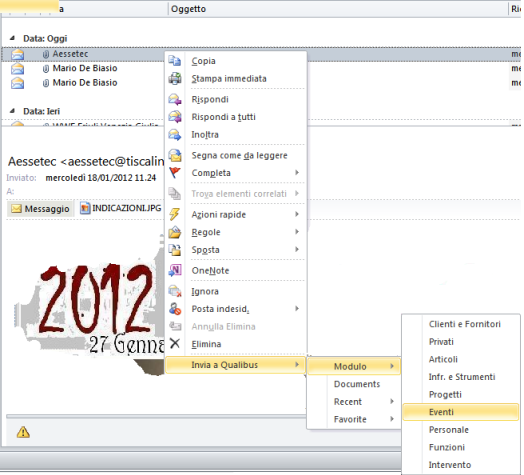
Task: Open the Regole submenu arrow
Action: (x=297, y=232)
